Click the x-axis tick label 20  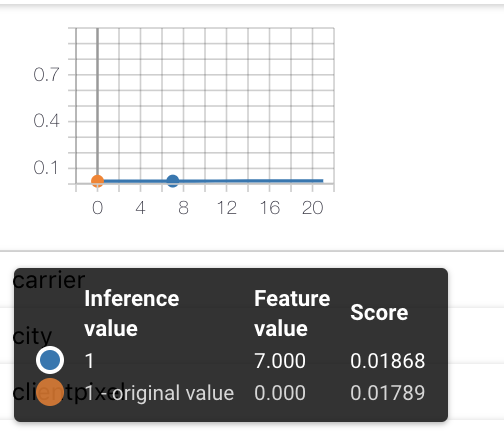point(312,208)
